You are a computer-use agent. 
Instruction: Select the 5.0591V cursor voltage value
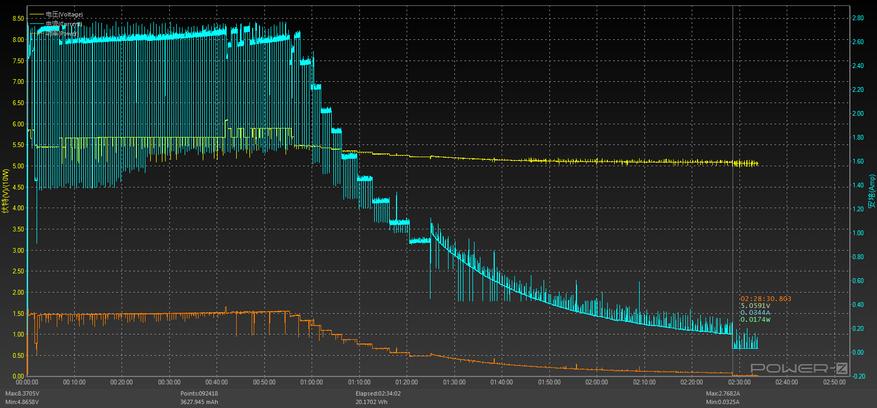point(756,305)
